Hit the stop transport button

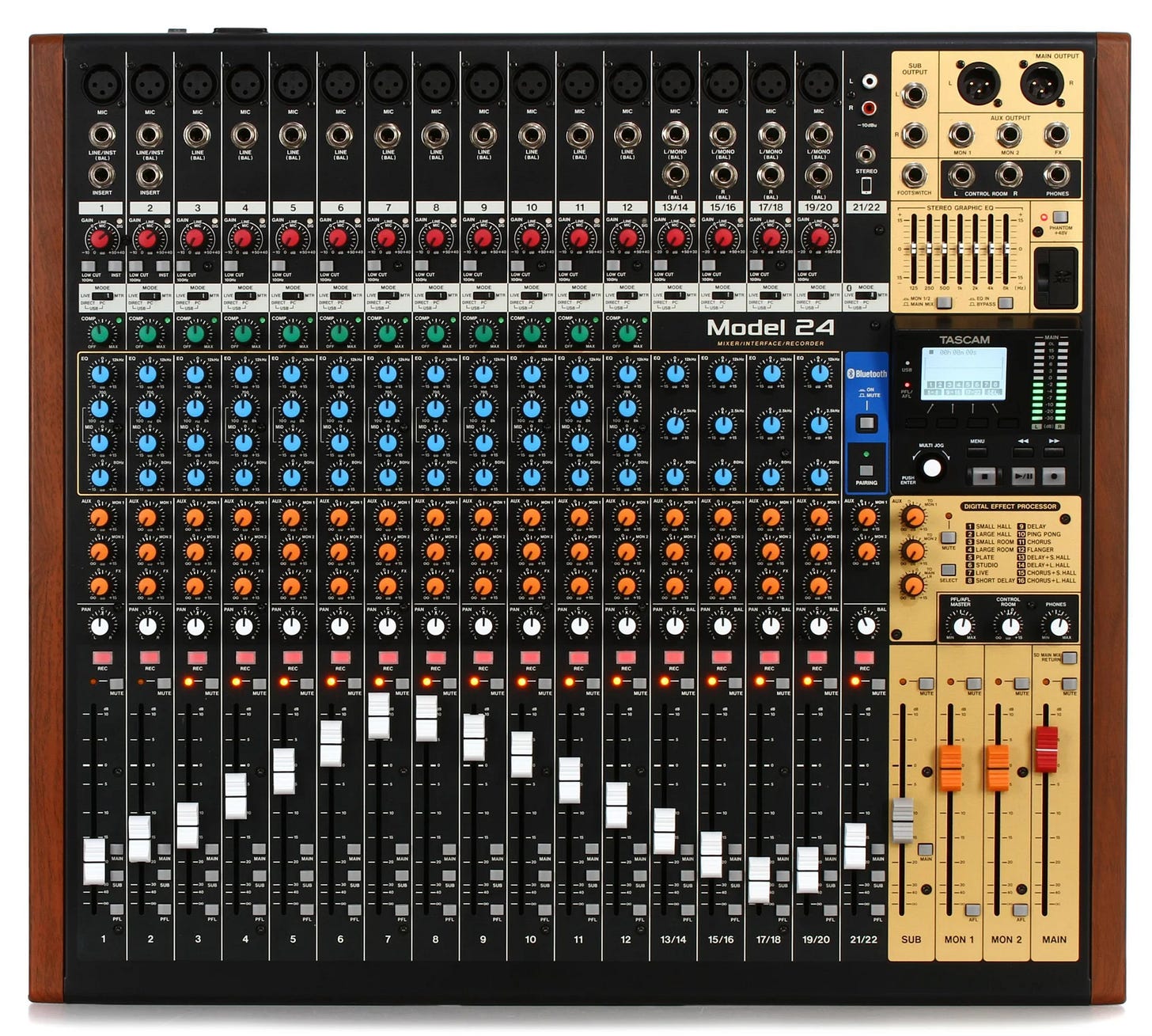pyautogui.click(x=983, y=476)
